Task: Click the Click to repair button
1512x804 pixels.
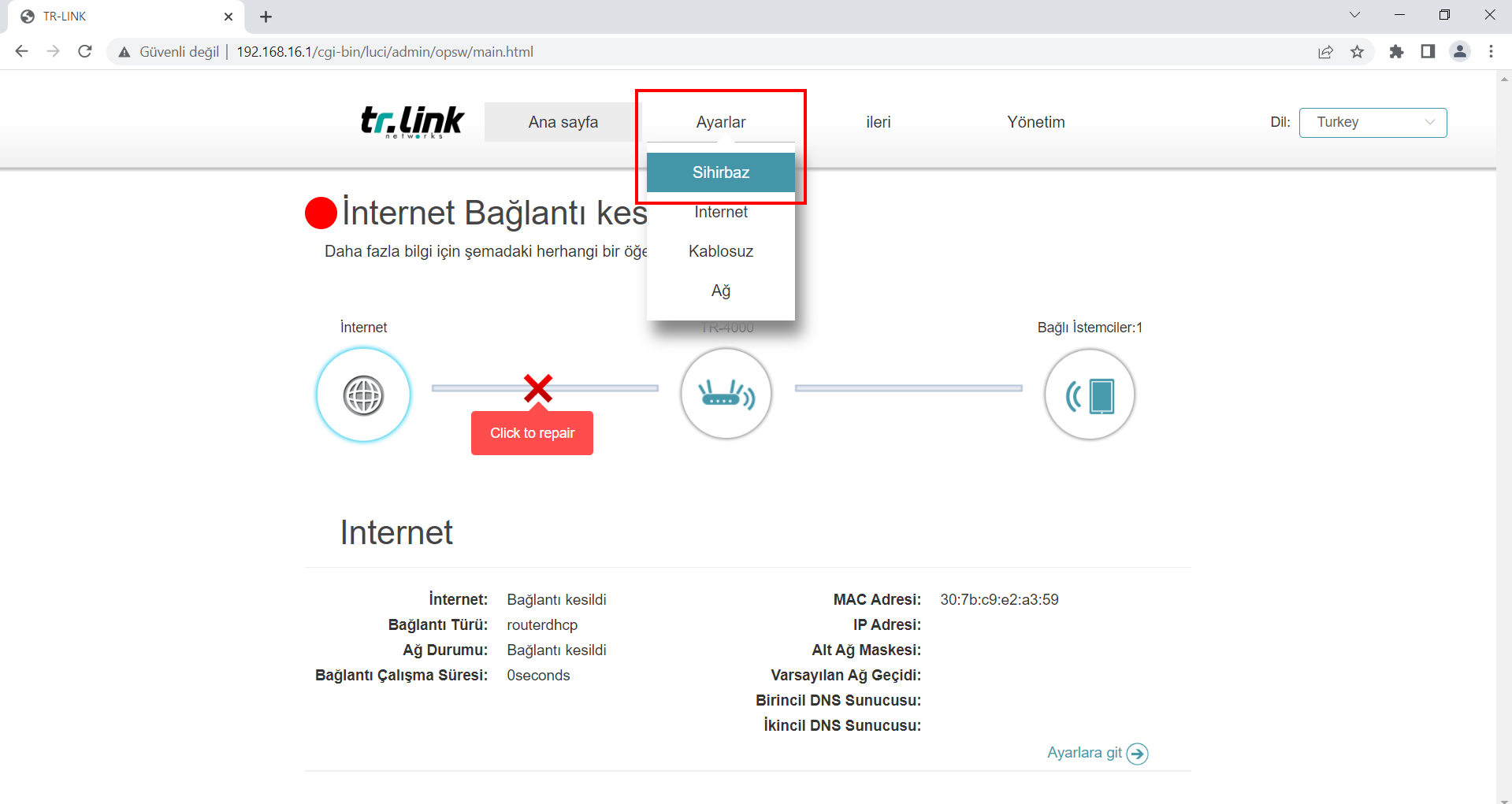Action: tap(532, 433)
